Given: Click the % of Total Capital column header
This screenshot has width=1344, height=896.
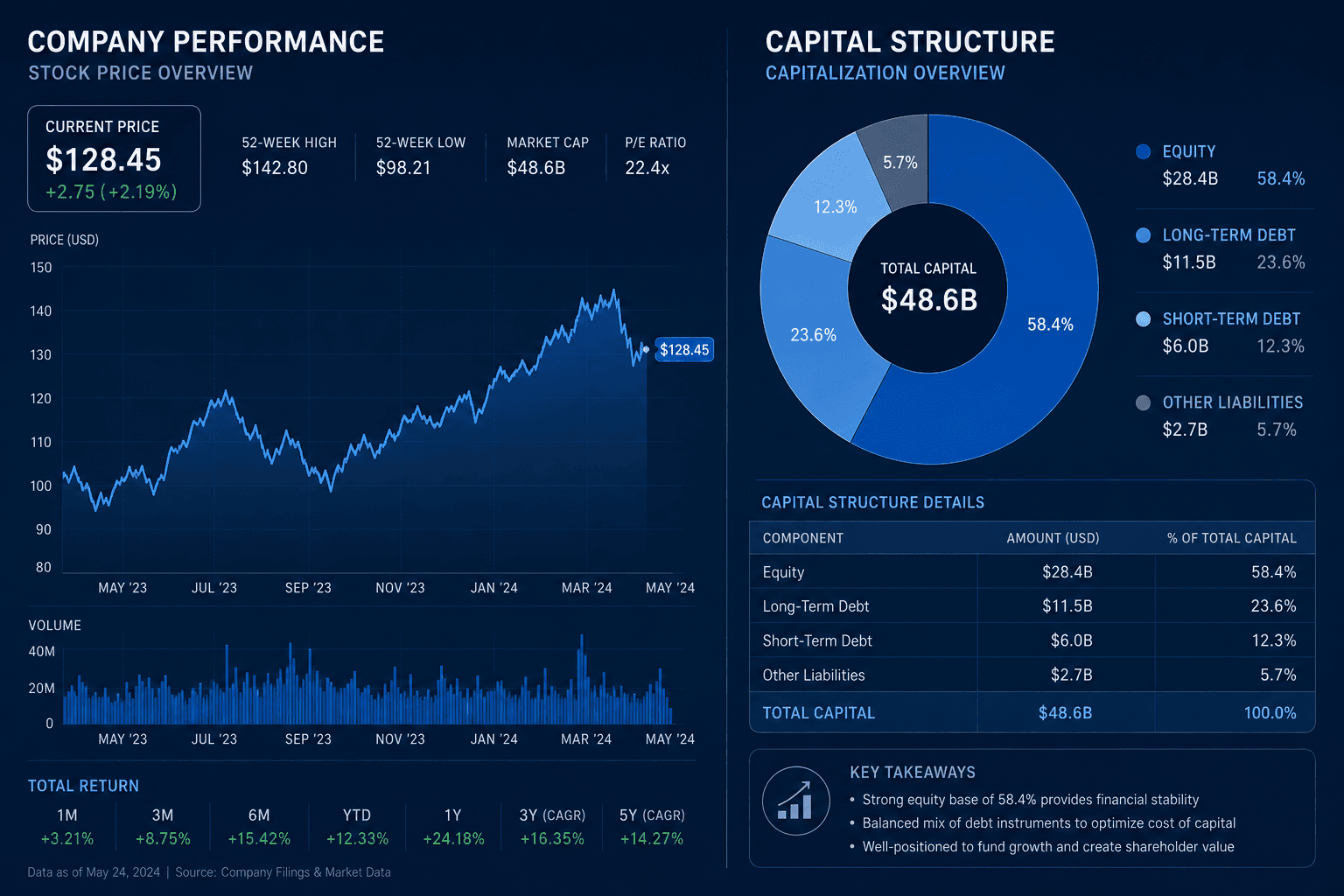Looking at the screenshot, I should [x=1232, y=538].
